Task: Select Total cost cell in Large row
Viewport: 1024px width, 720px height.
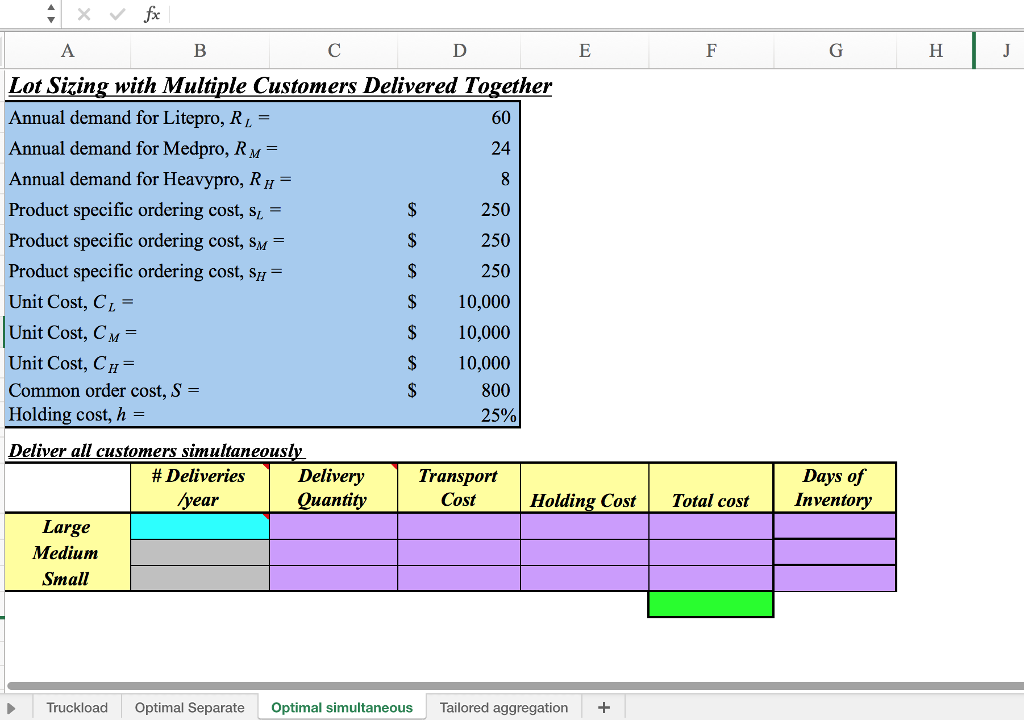Action: (x=711, y=527)
